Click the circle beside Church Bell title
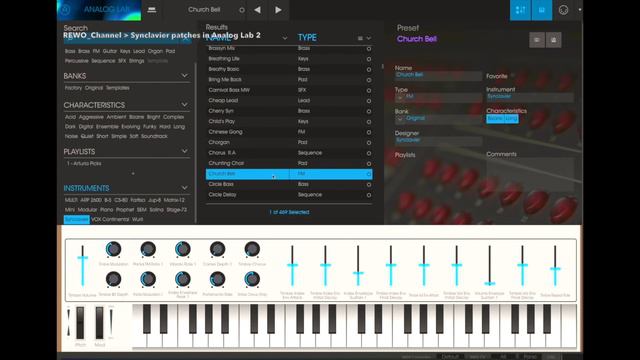Viewport: 640px width, 360px height. (x=242, y=10)
